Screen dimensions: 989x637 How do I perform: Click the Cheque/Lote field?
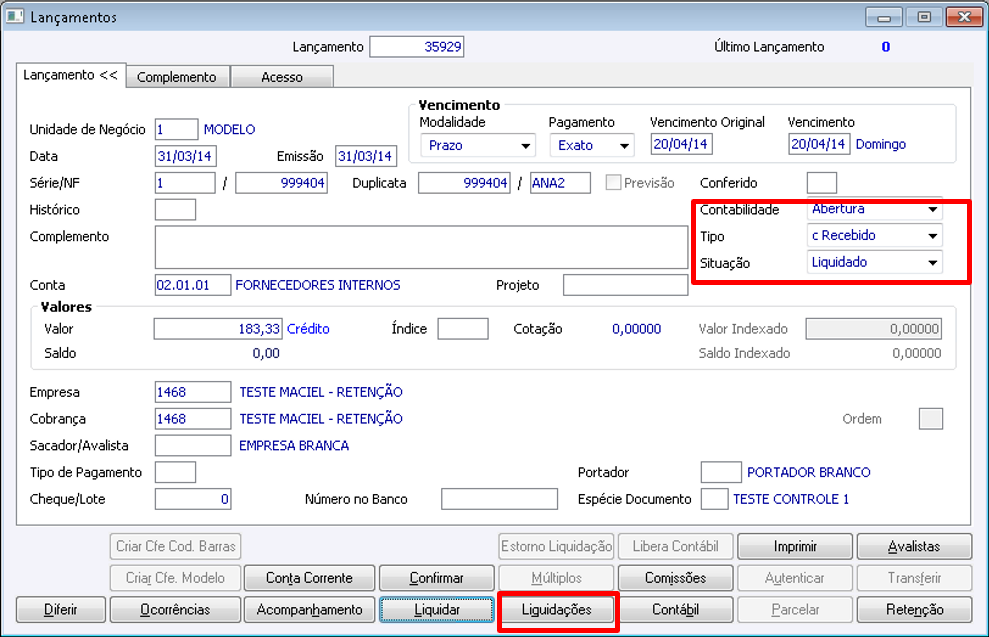tap(193, 499)
